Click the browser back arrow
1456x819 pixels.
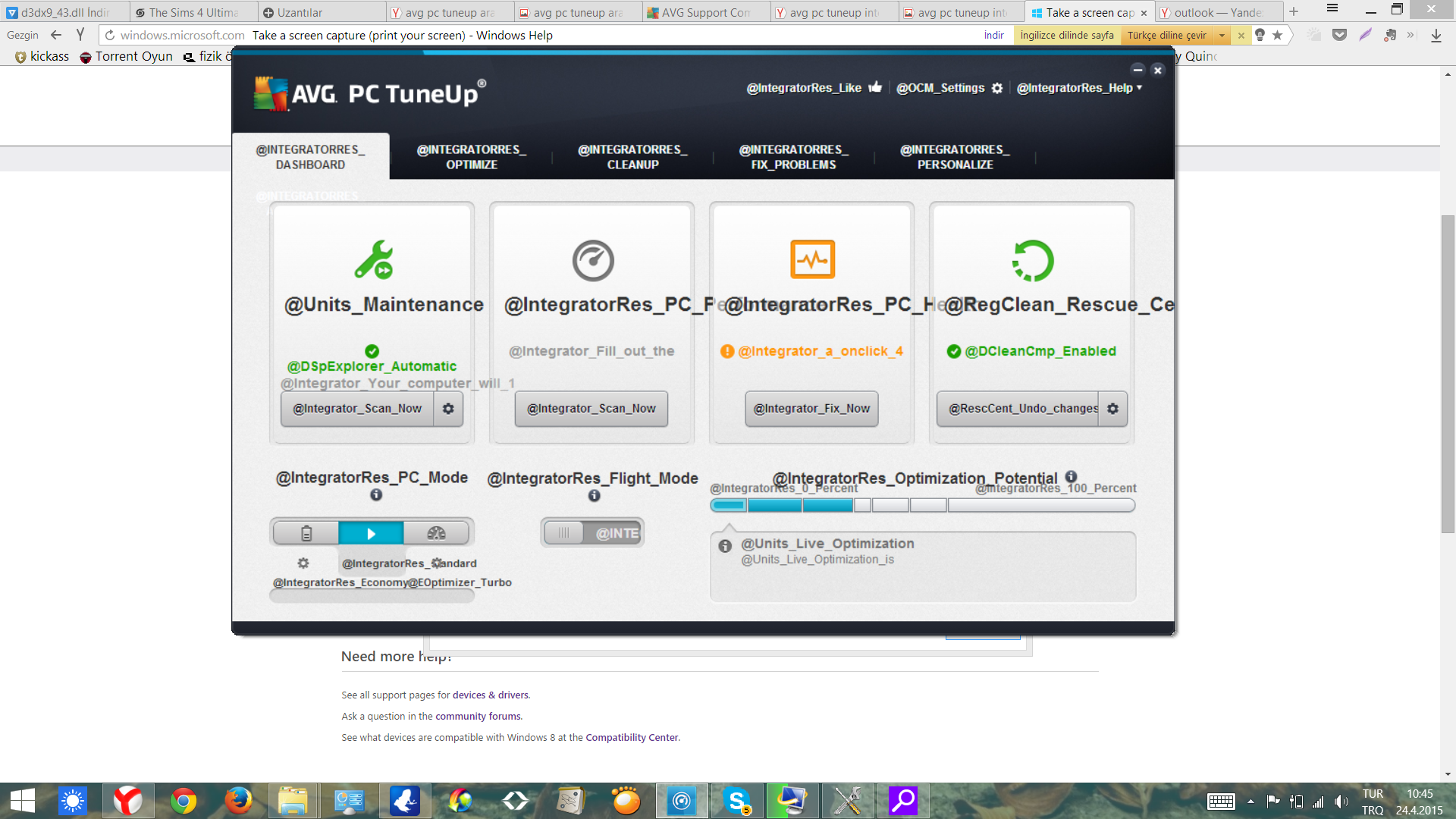click(56, 35)
